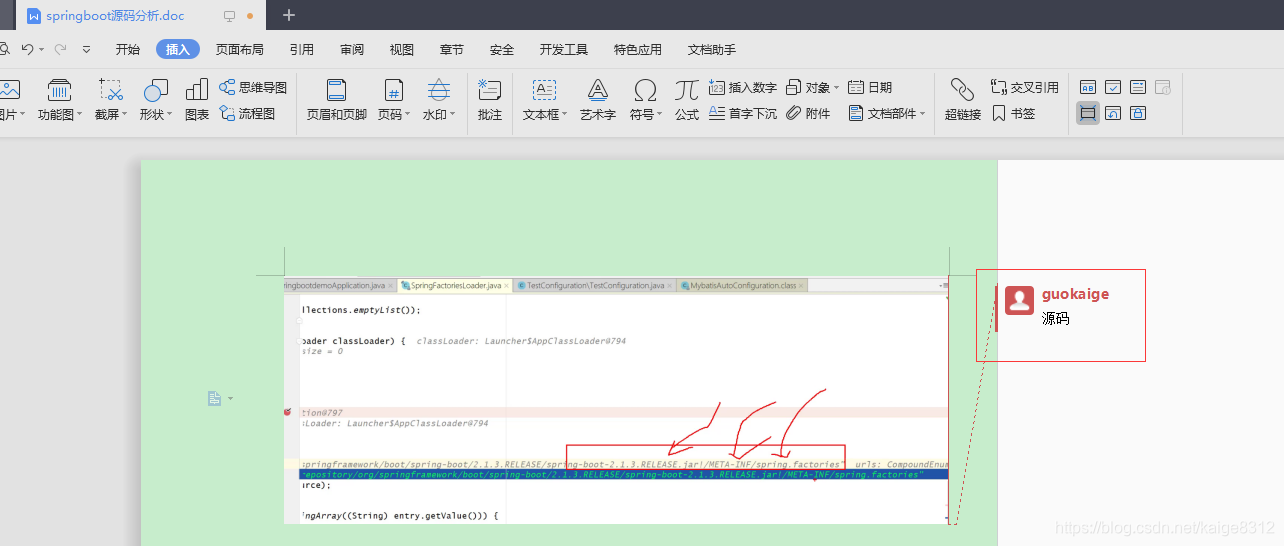Click the 功能图 barcode icon
1284x546 pixels.
pyautogui.click(x=60, y=90)
